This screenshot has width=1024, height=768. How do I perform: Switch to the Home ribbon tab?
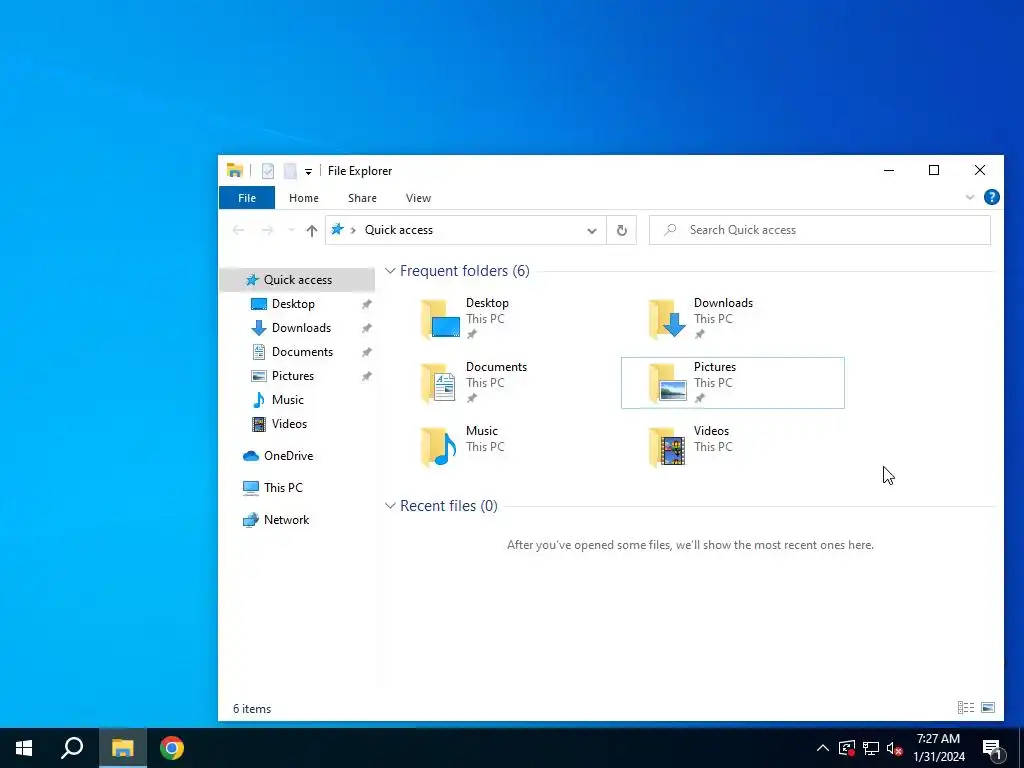tap(304, 198)
